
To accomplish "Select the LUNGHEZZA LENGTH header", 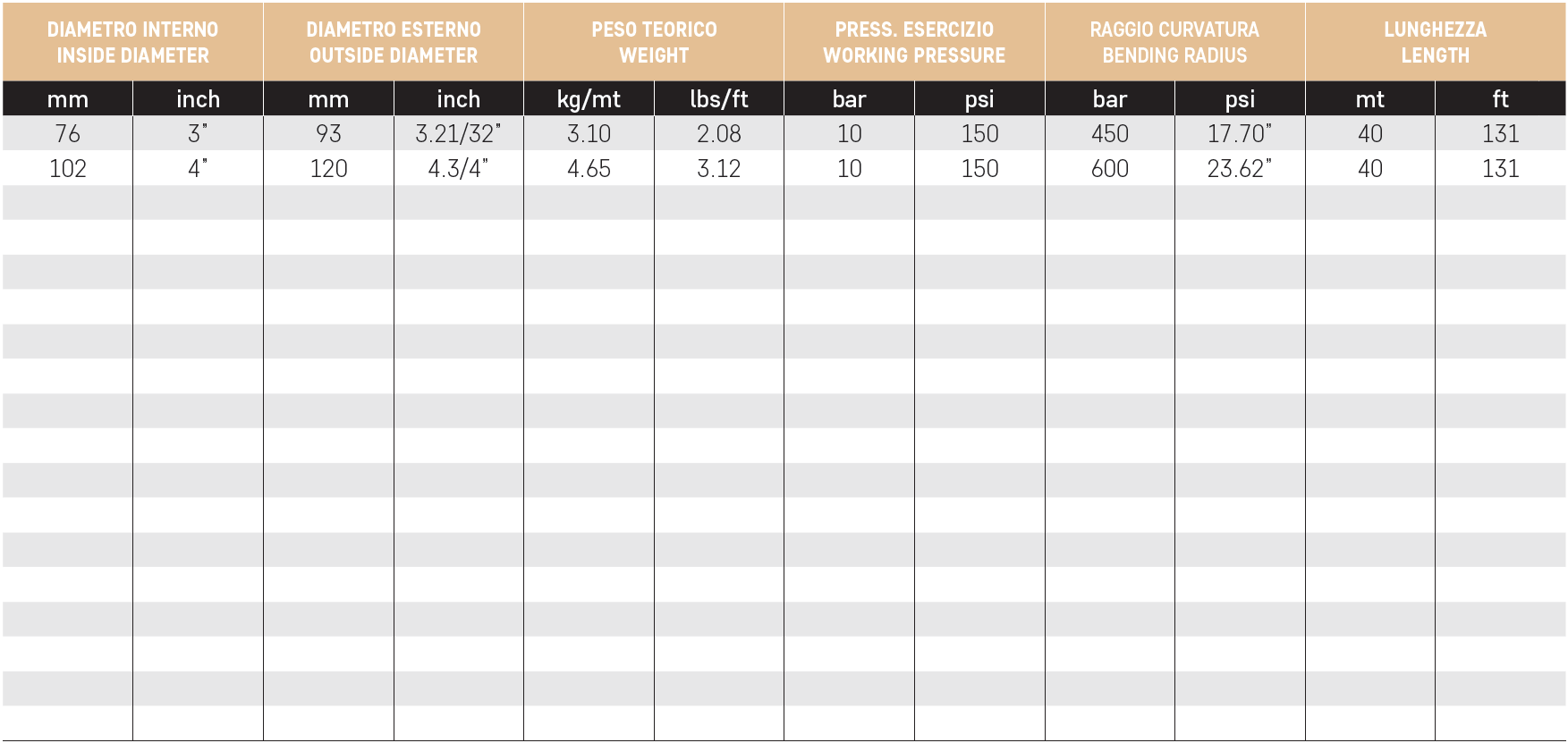I will point(1436,42).
